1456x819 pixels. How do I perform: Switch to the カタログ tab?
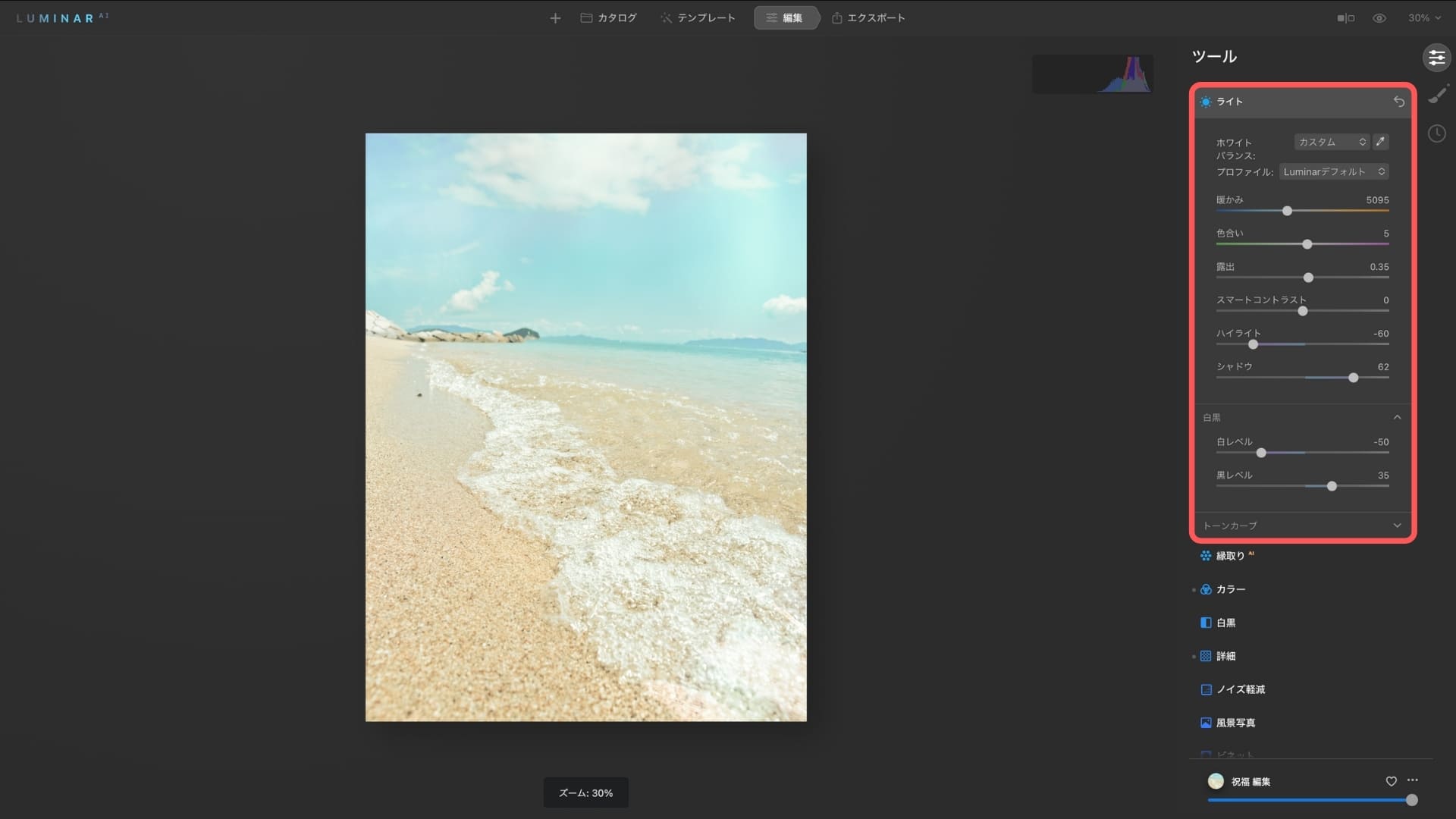[x=609, y=18]
